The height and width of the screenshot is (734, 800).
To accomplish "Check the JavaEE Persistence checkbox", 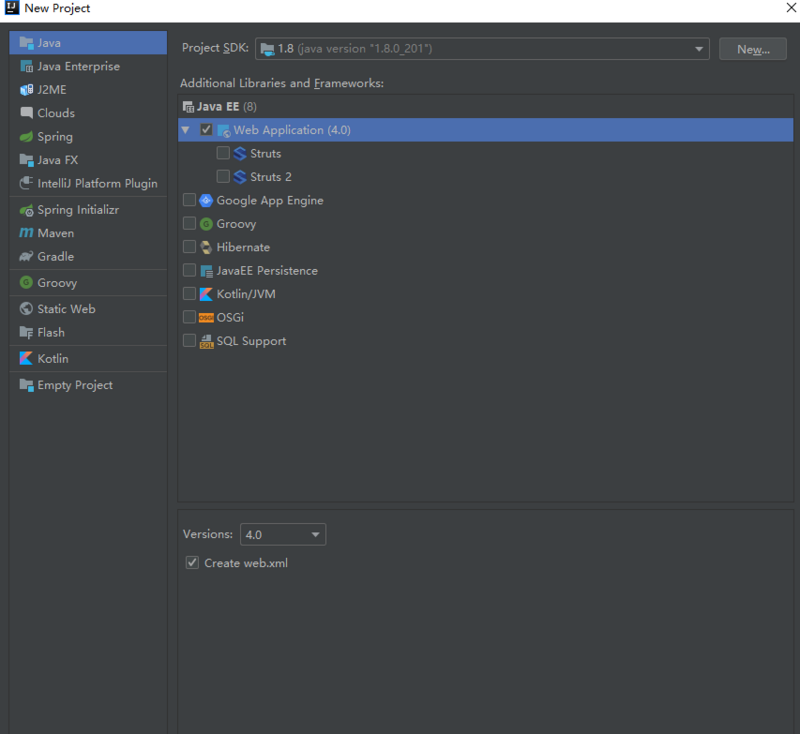I will (189, 270).
